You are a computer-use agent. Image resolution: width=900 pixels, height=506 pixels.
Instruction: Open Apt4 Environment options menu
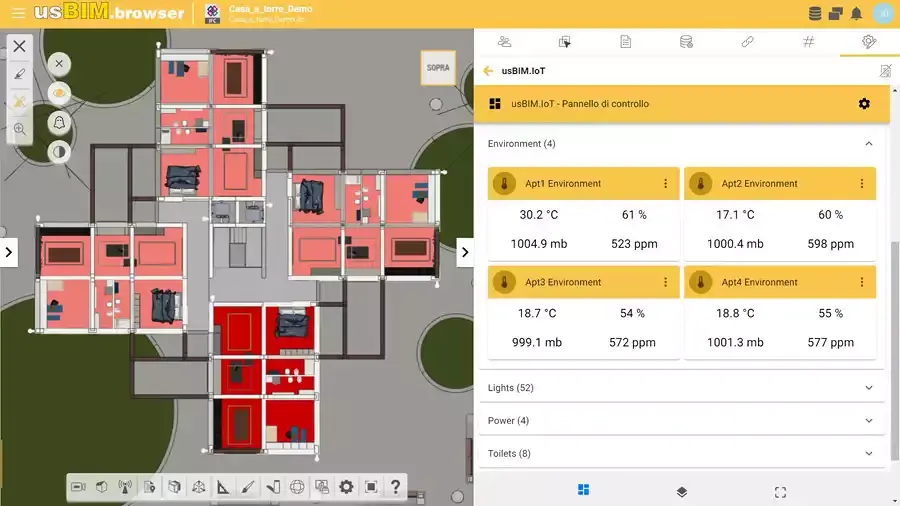862,282
